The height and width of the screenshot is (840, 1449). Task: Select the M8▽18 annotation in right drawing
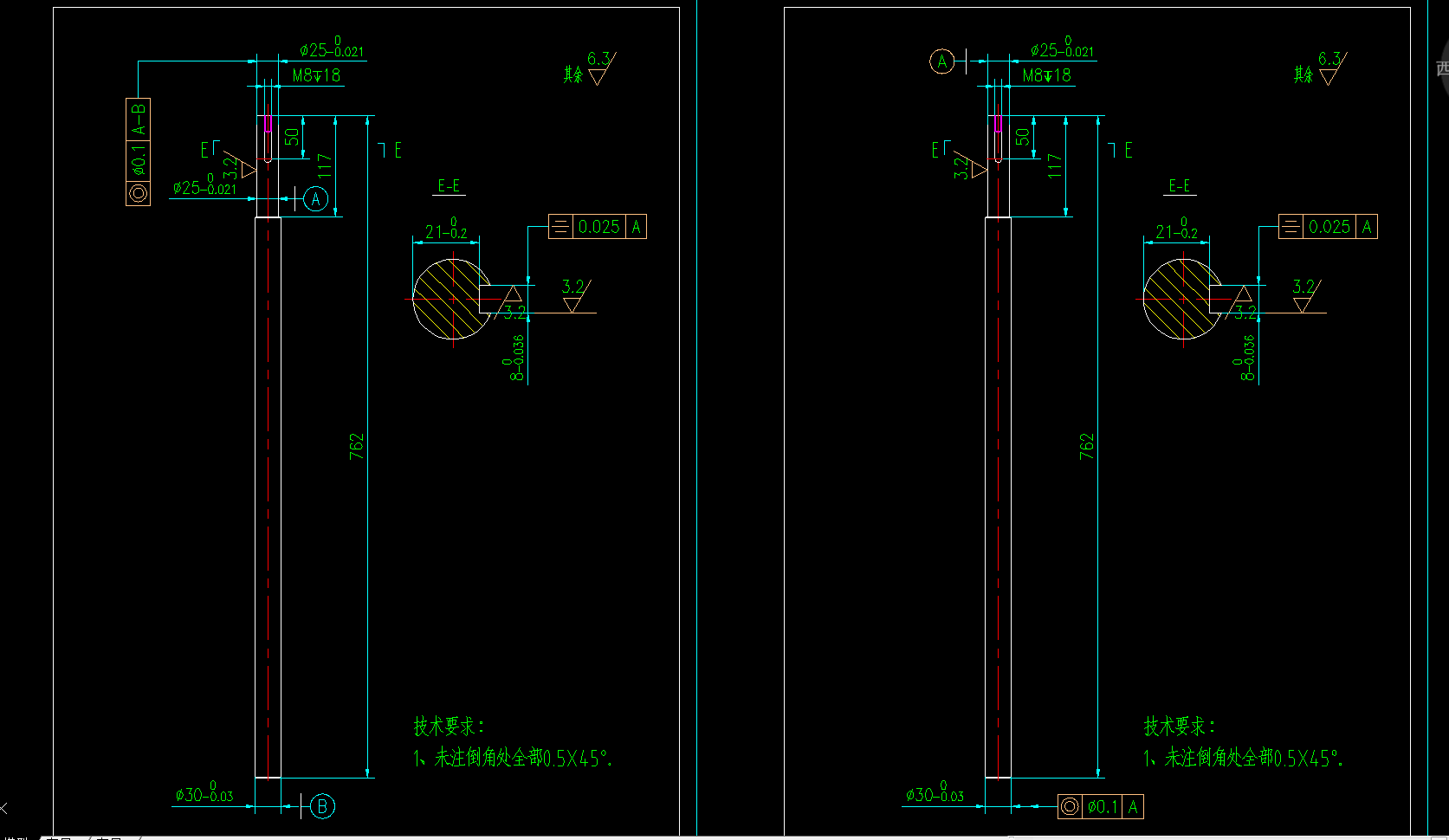(x=1046, y=76)
